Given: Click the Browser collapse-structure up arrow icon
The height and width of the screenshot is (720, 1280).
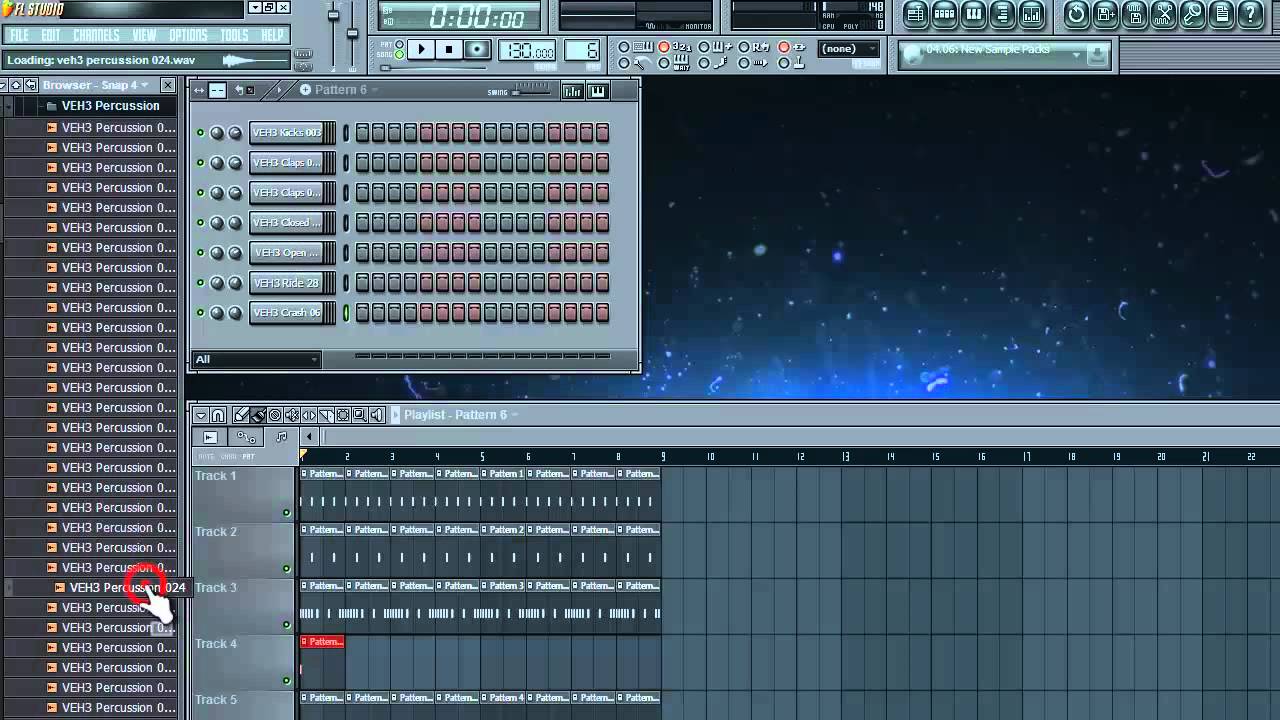Looking at the screenshot, I should [16, 85].
